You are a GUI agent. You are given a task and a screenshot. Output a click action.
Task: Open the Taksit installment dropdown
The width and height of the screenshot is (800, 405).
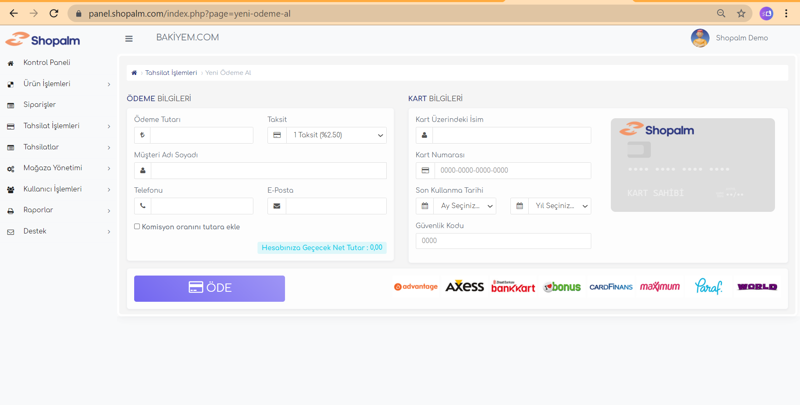336,135
